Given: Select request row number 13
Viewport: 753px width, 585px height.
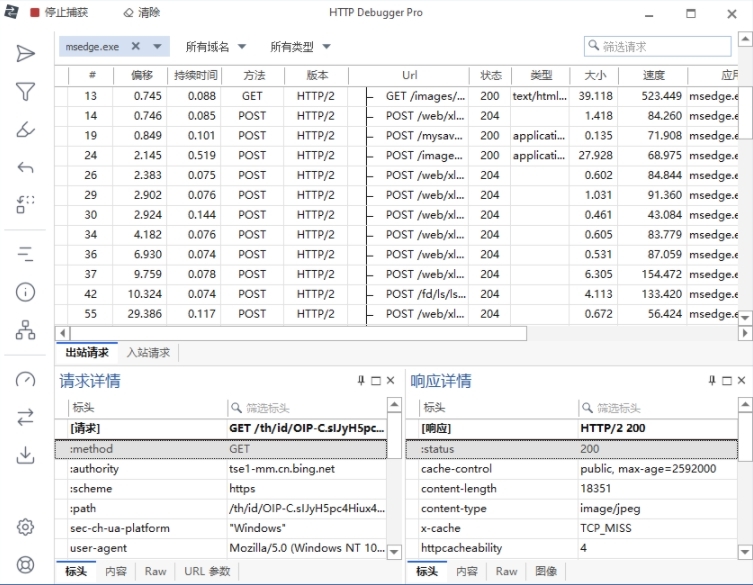Looking at the screenshot, I should pos(397,96).
